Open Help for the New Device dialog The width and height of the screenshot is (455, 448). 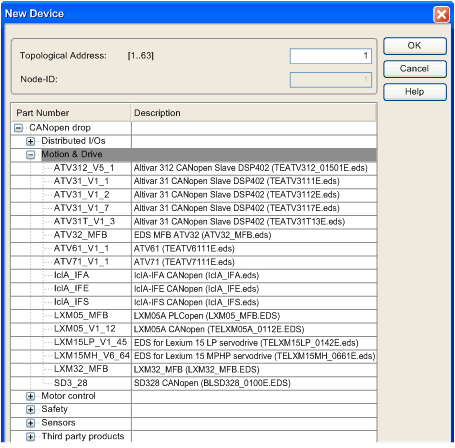click(x=414, y=92)
